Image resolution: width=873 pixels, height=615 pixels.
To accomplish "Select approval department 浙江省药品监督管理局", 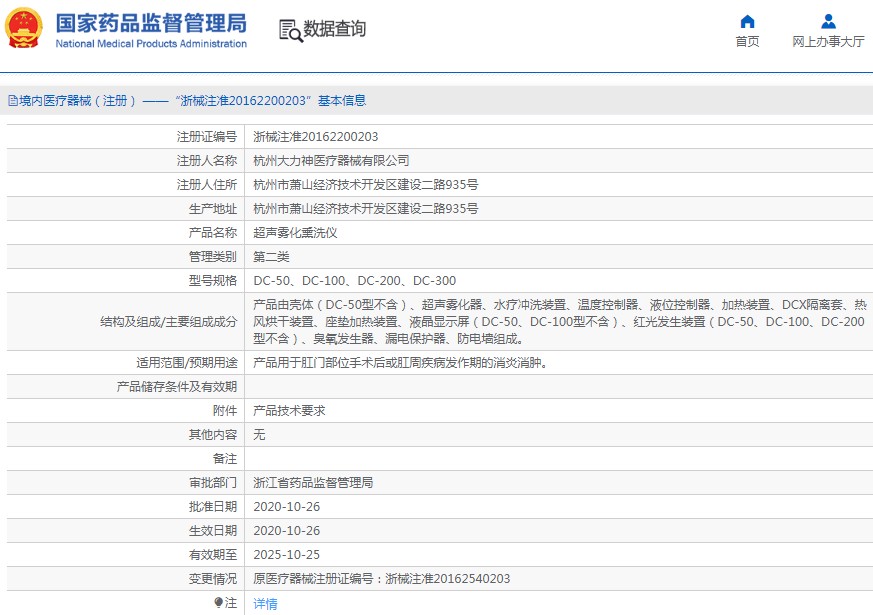I will pyautogui.click(x=313, y=483).
